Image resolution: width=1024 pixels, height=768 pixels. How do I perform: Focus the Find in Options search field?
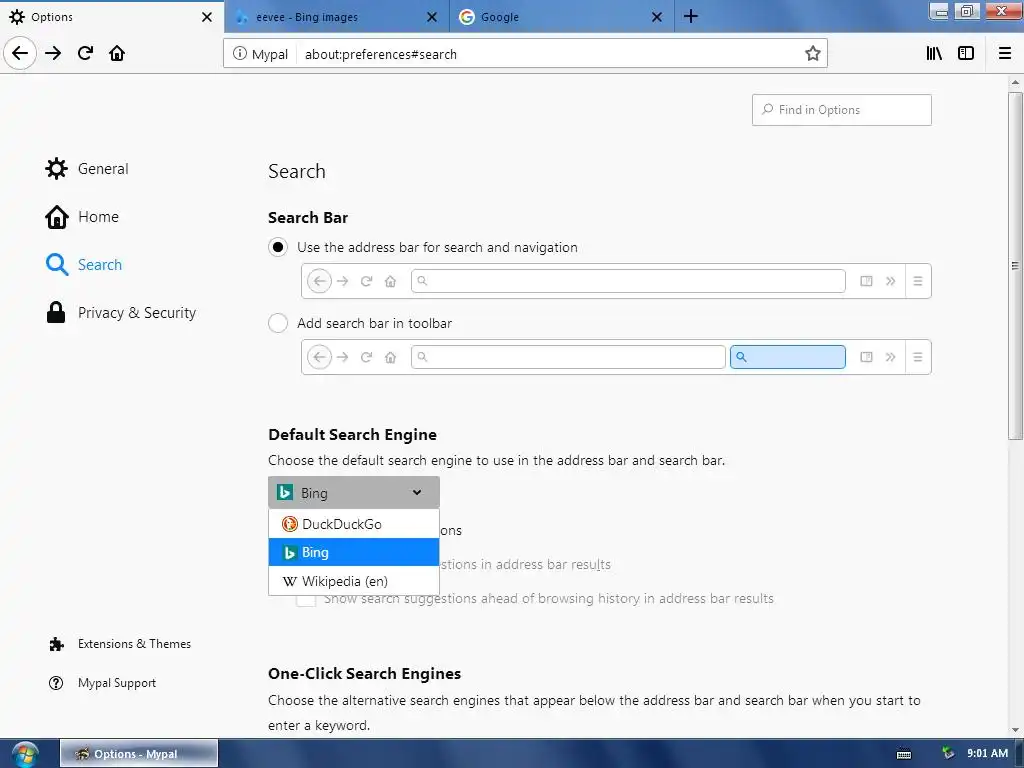coord(841,110)
